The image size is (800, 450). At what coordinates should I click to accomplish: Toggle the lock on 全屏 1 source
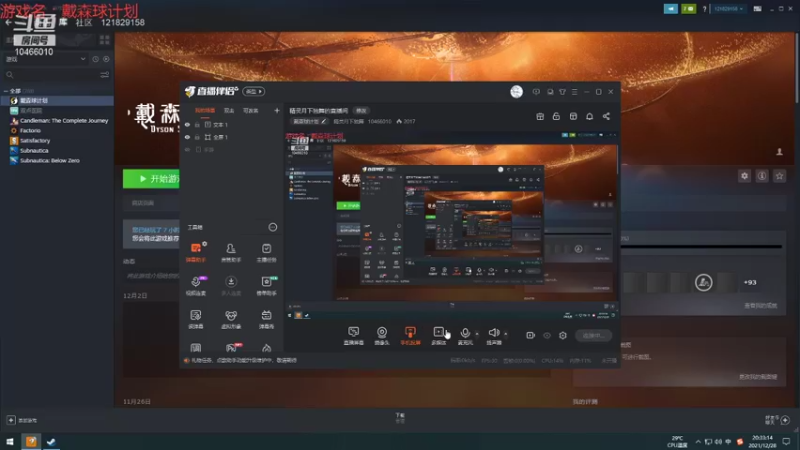coord(197,137)
